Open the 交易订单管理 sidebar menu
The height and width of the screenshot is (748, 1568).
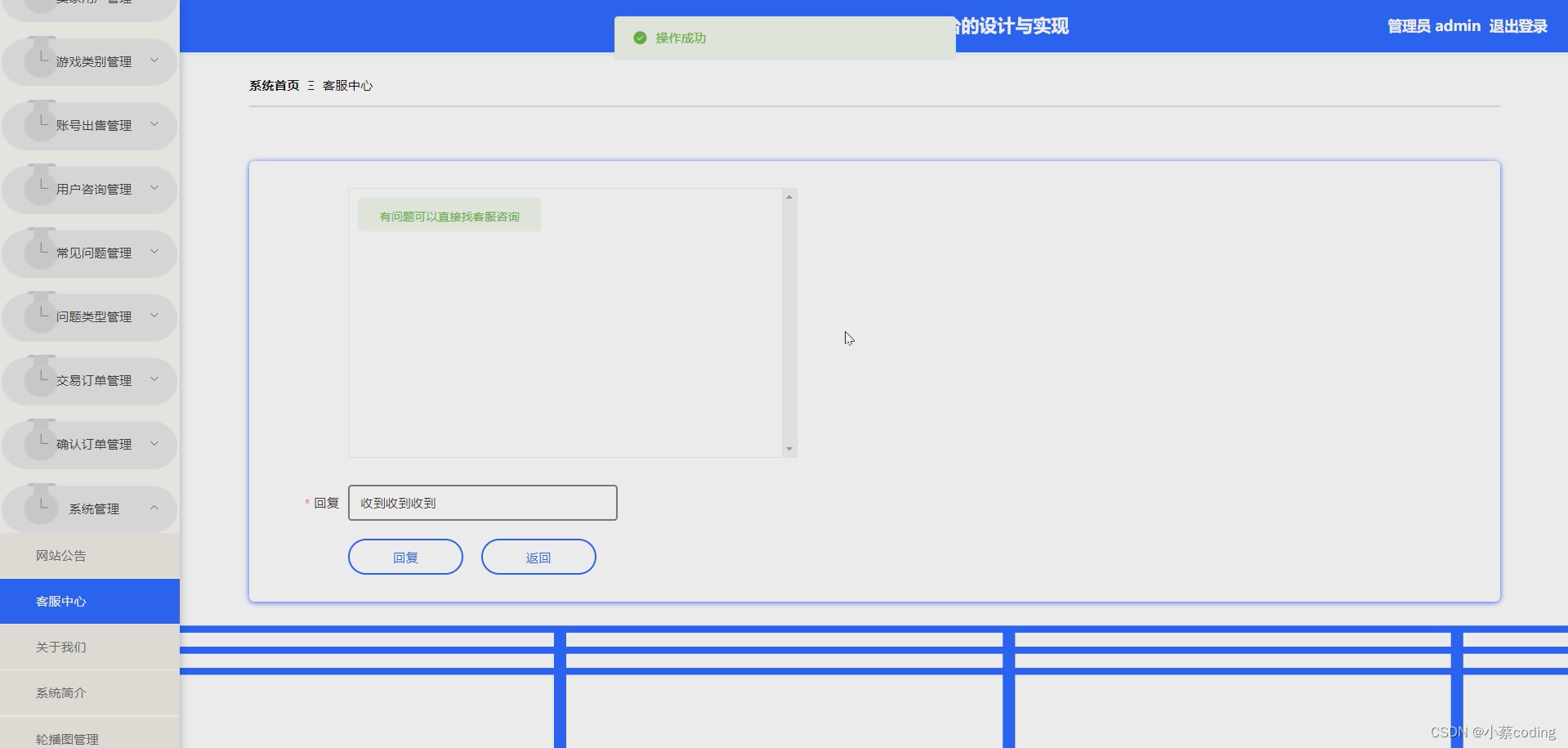coord(90,380)
